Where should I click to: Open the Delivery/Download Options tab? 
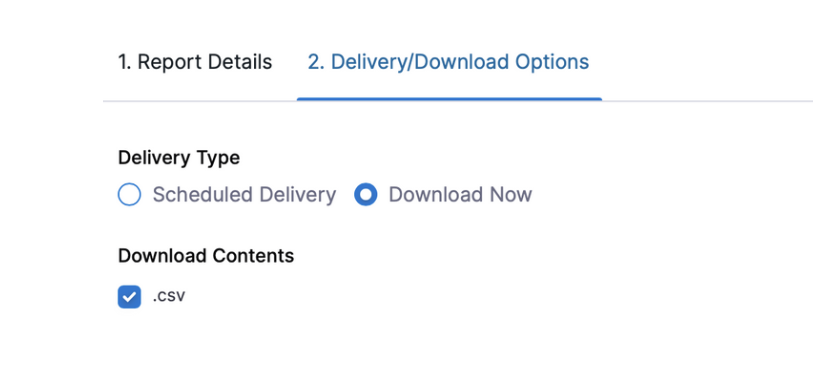(x=448, y=62)
